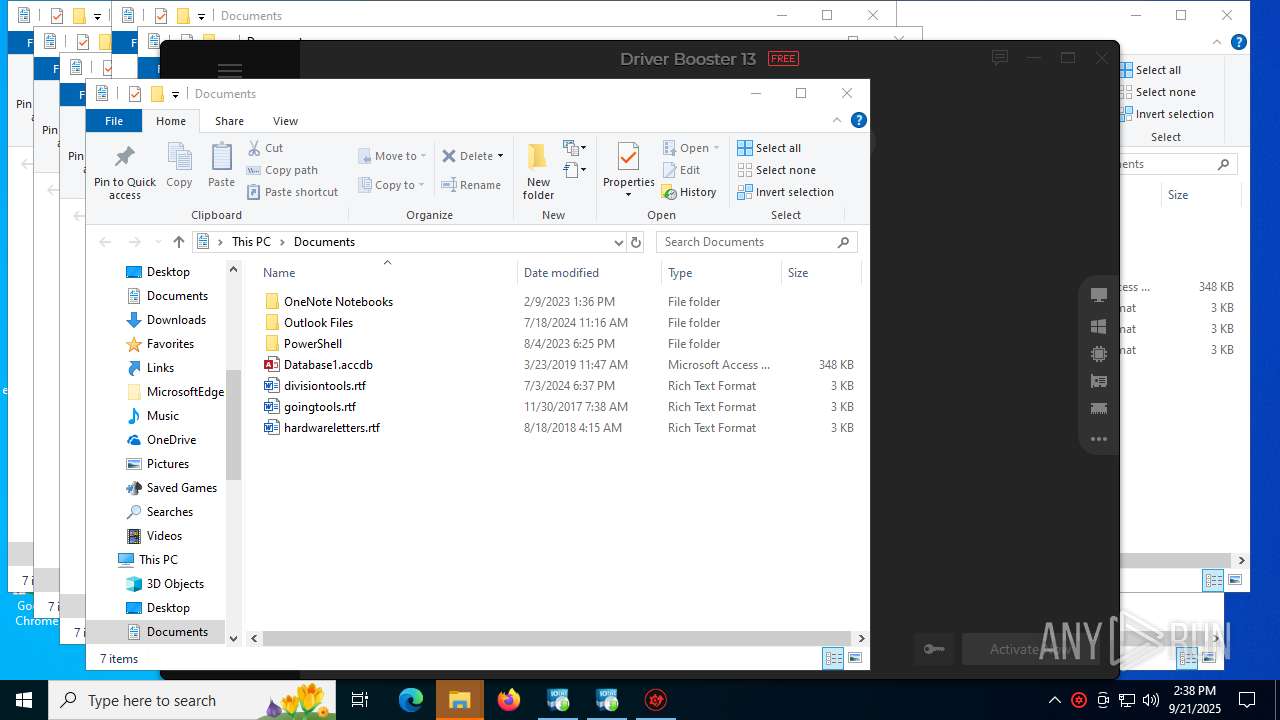Click the Properties checkmark icon

click(x=628, y=157)
